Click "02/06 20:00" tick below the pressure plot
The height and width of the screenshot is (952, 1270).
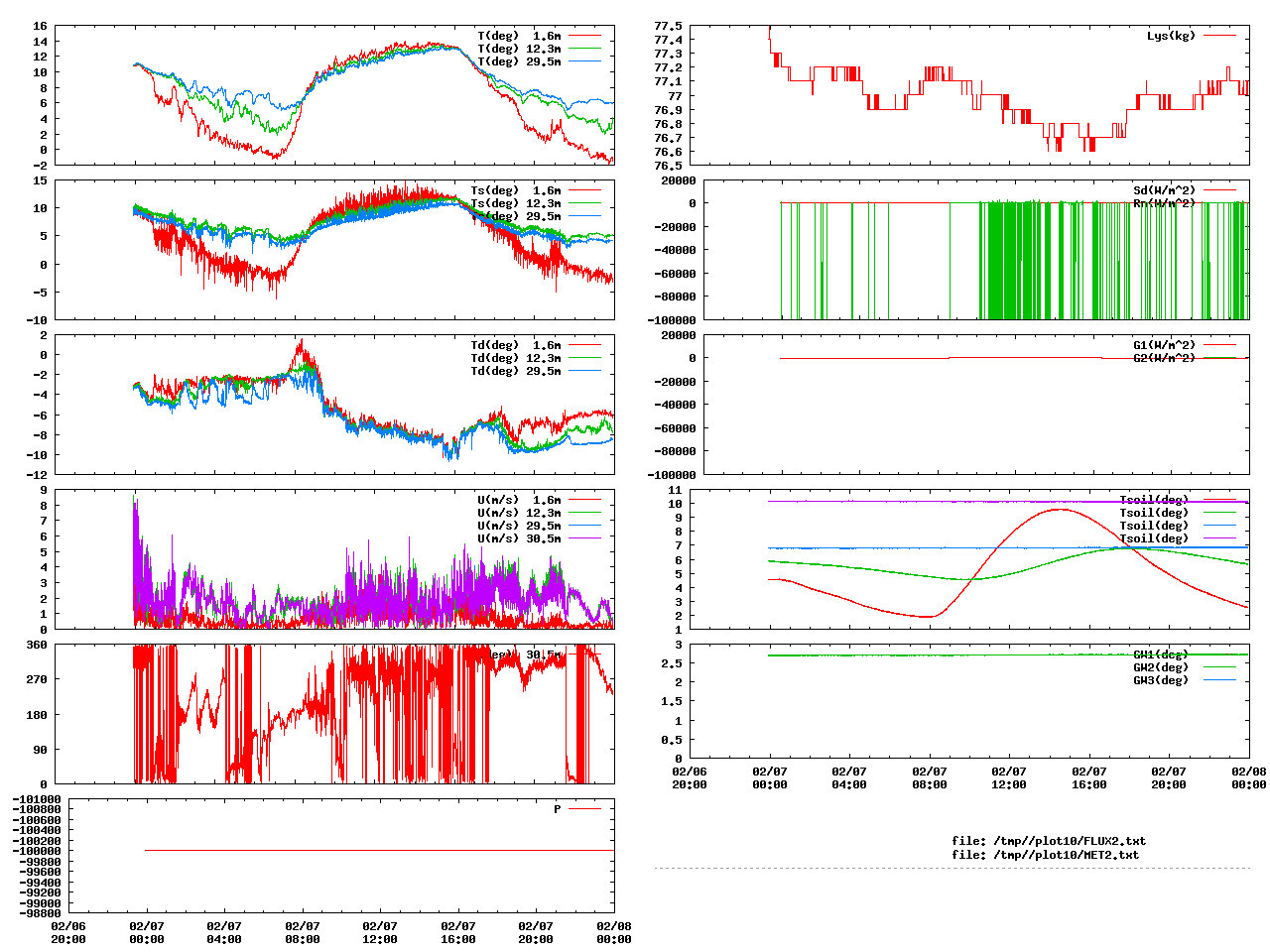(x=68, y=932)
